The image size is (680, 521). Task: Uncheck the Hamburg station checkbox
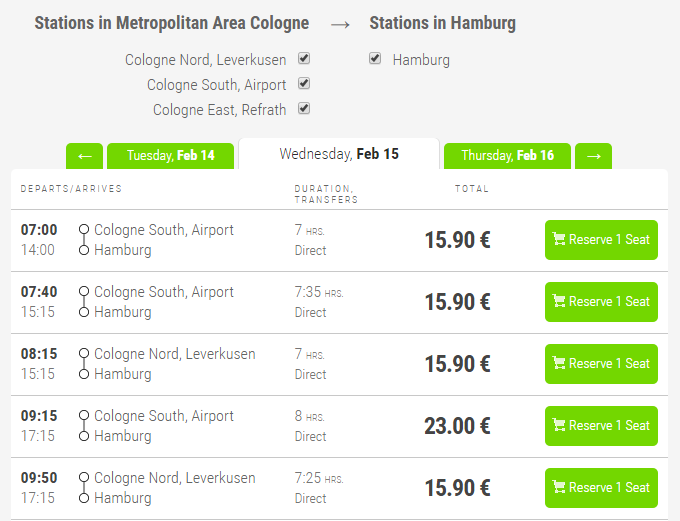coord(375,59)
